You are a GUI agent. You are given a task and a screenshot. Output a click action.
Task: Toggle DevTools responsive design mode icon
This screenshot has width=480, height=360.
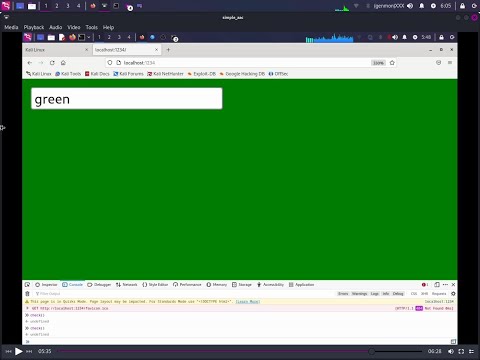(x=437, y=284)
